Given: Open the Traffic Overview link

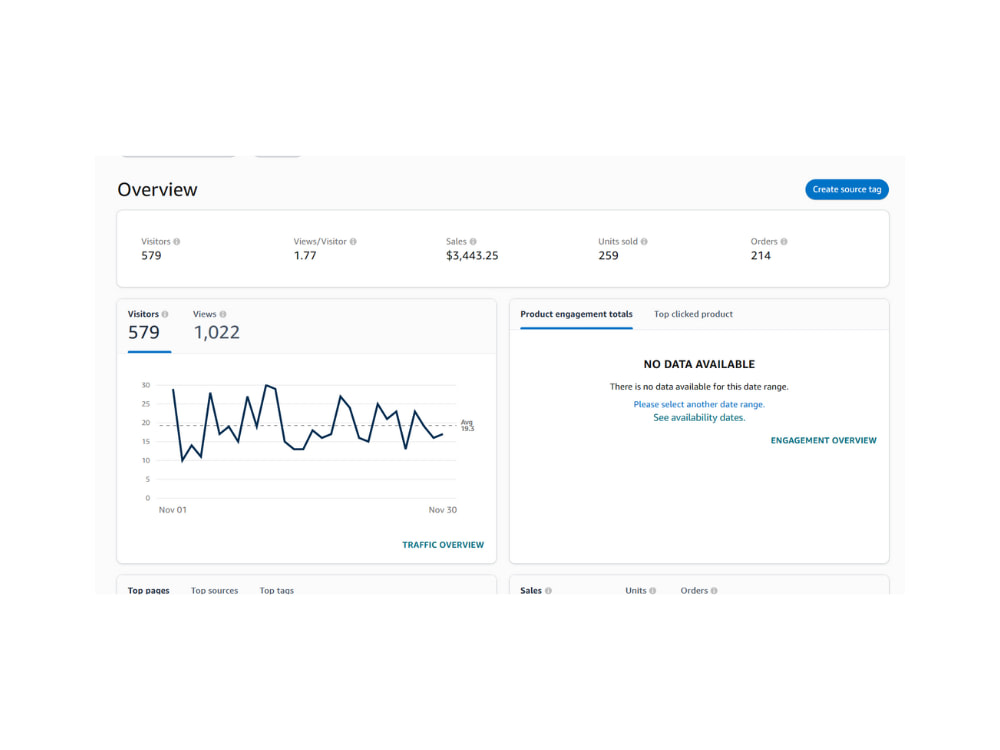Looking at the screenshot, I should tap(443, 545).
